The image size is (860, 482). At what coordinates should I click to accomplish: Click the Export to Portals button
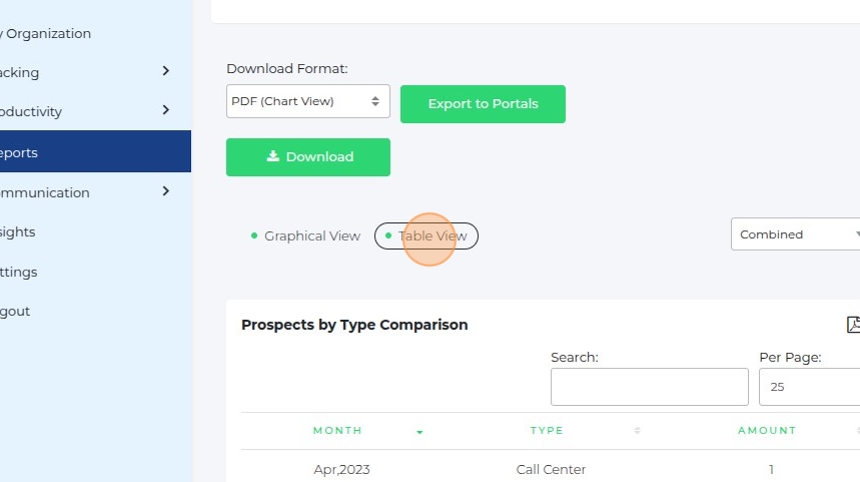point(483,104)
